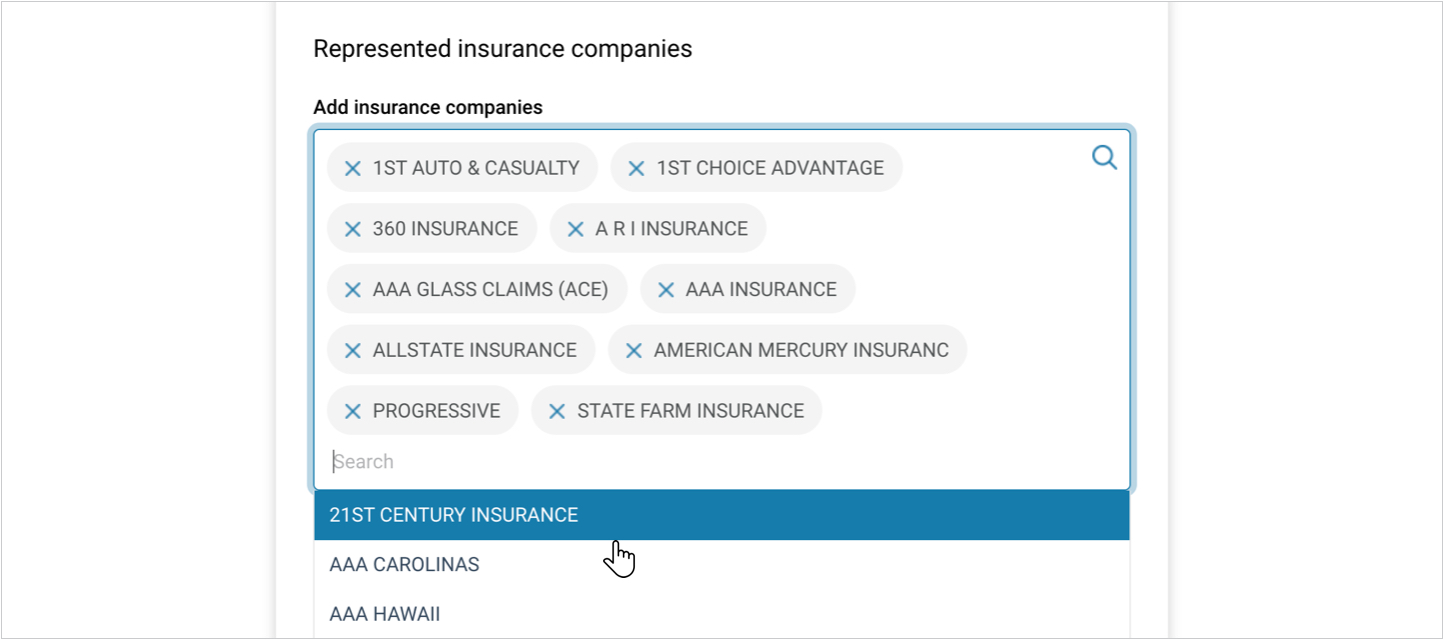Click X on AAA INSURANCE tag

tap(665, 290)
